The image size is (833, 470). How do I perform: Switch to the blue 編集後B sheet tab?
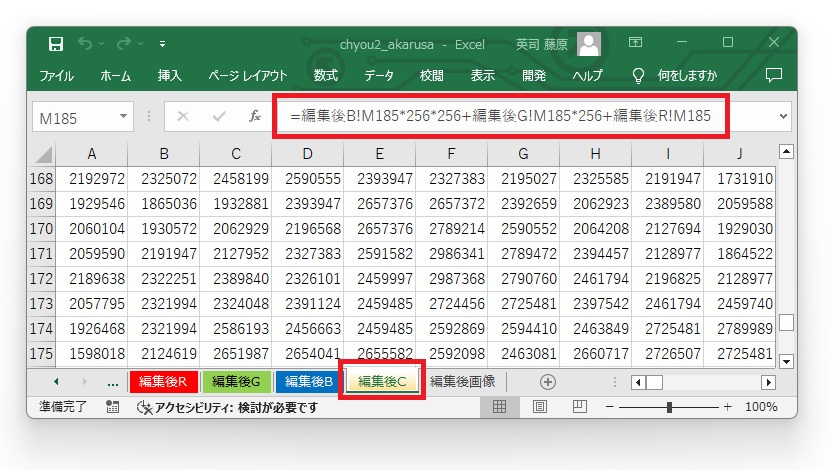309,381
